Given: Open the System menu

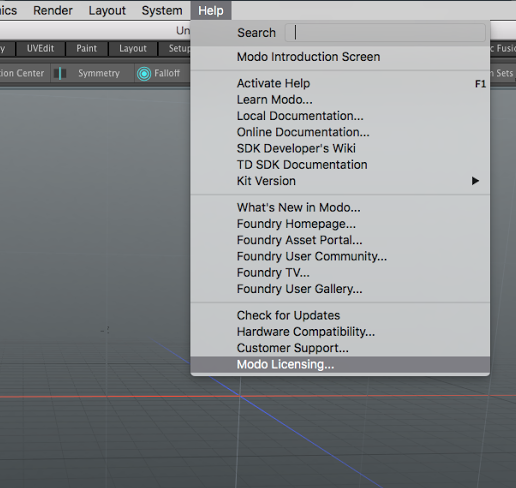Looking at the screenshot, I should (x=162, y=11).
